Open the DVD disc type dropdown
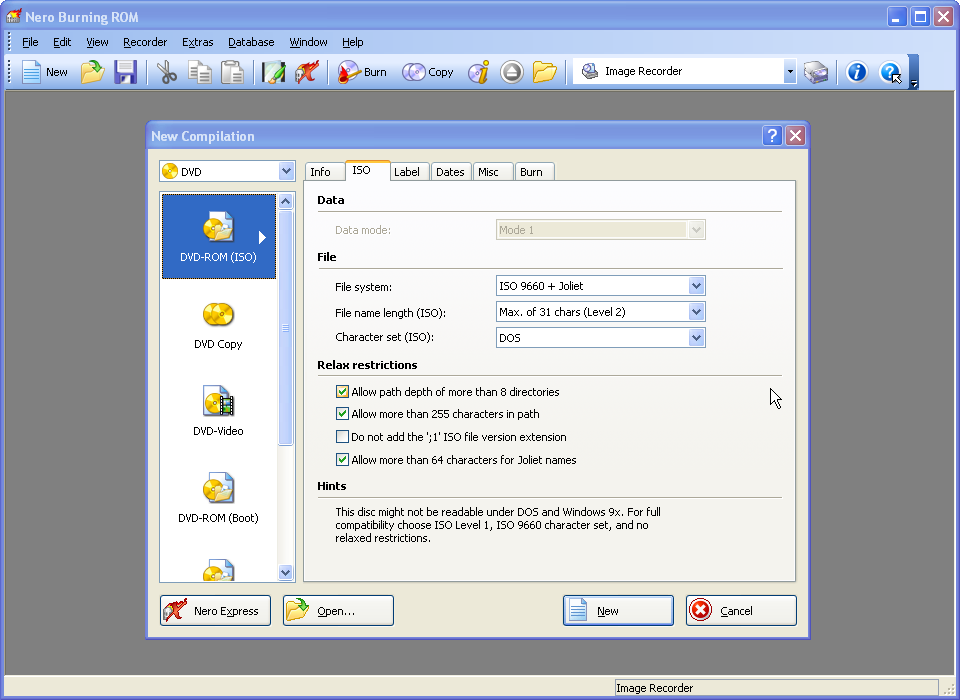 (x=286, y=172)
